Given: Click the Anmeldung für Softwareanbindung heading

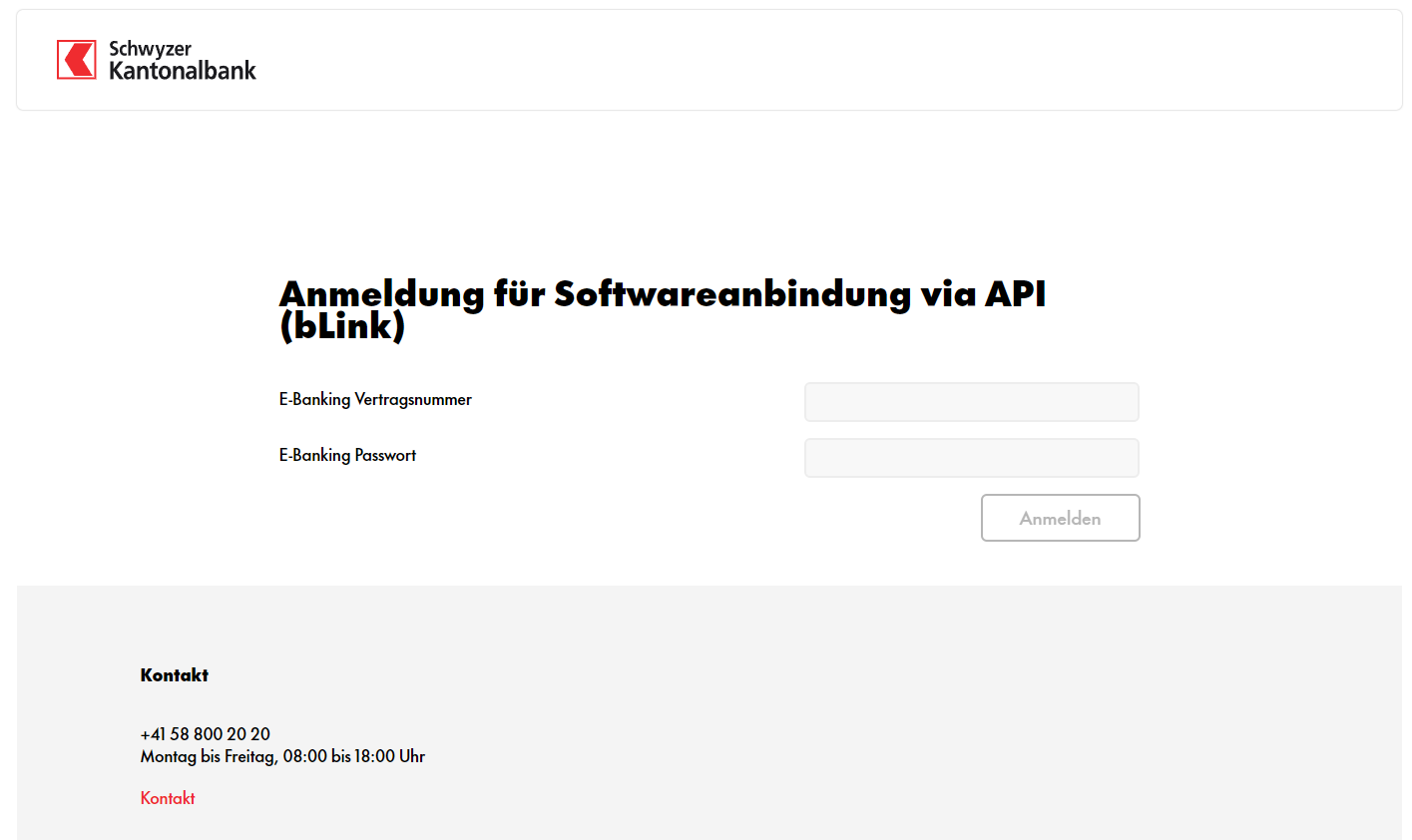Looking at the screenshot, I should click(663, 309).
